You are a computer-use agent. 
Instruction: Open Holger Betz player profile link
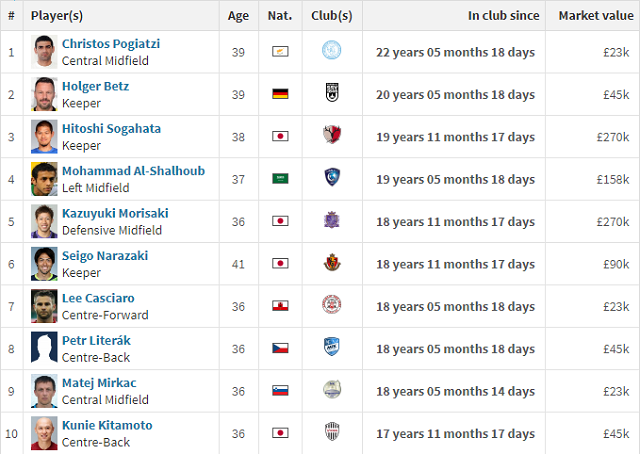click(x=95, y=86)
